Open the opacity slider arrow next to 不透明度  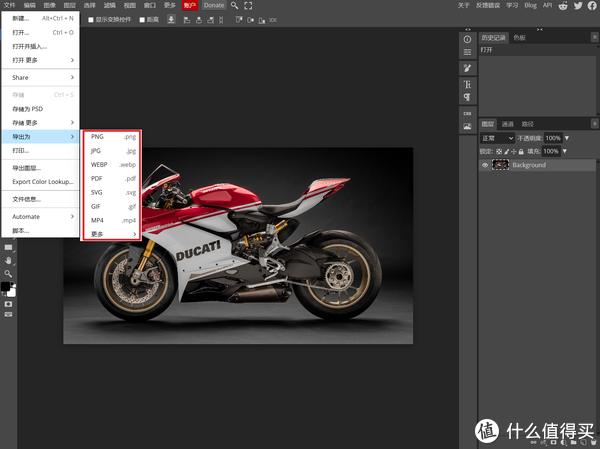[x=567, y=138]
